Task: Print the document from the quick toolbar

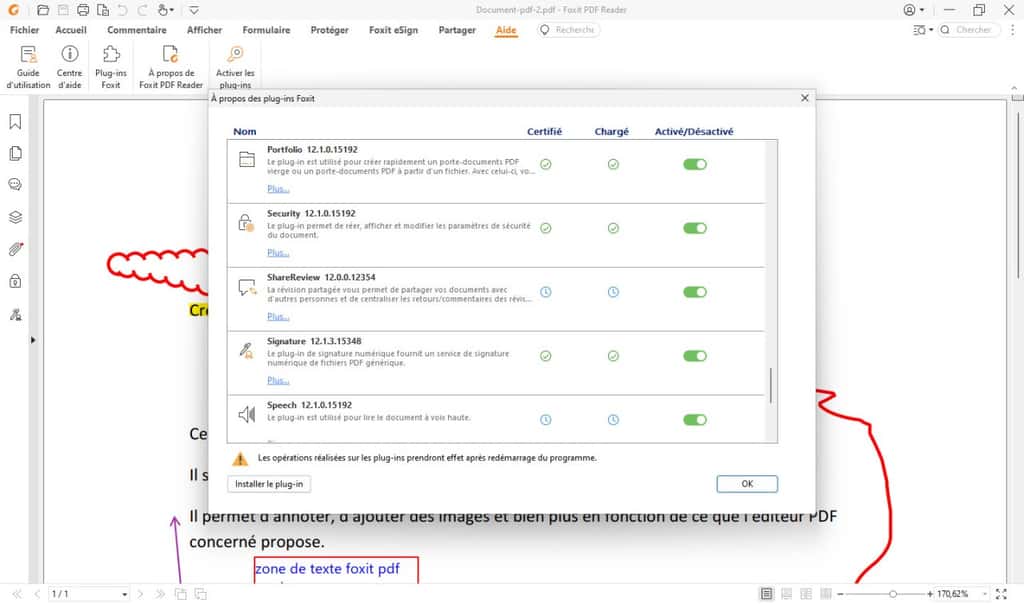Action: (x=82, y=10)
